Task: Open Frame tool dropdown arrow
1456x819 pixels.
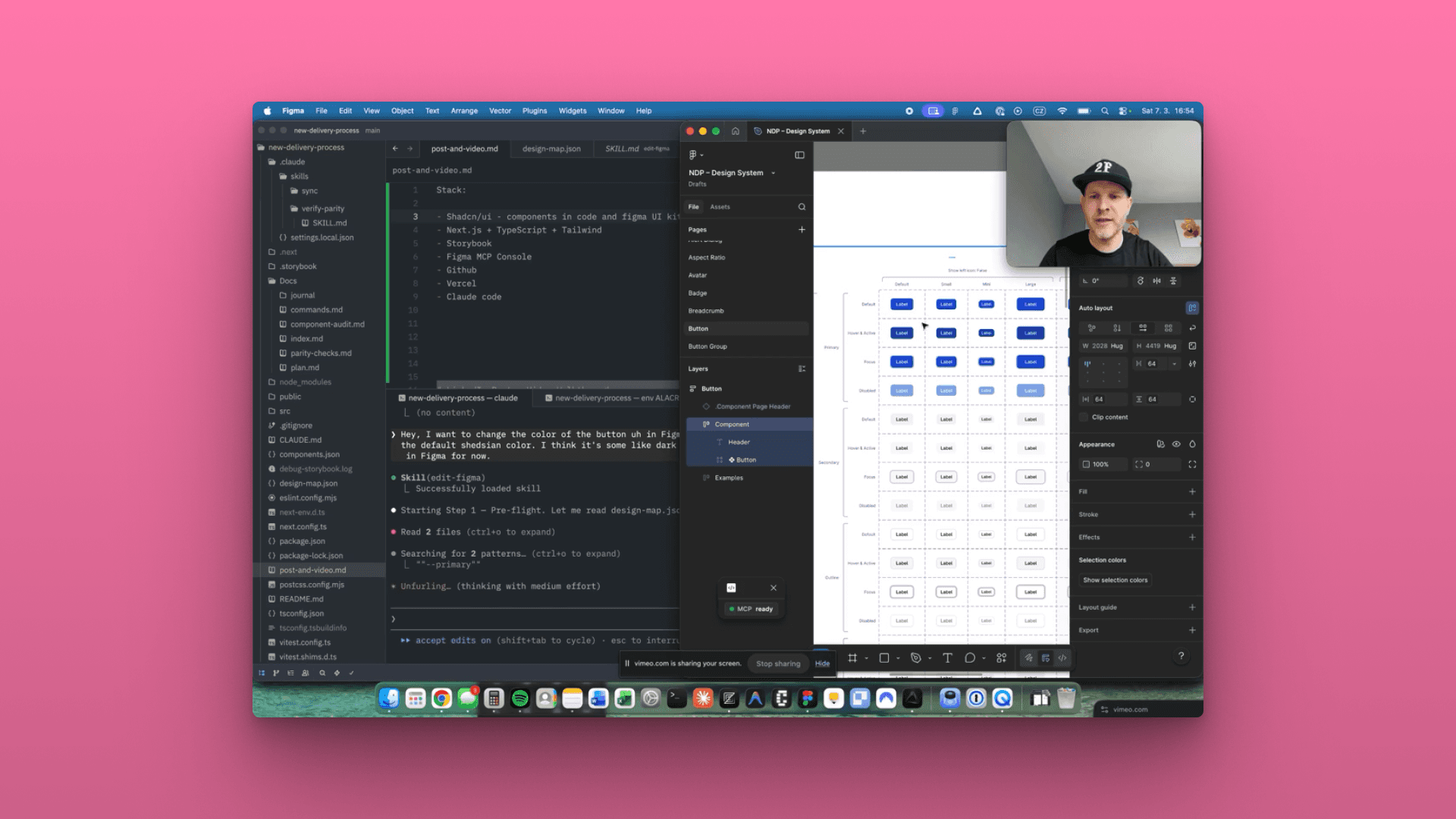Action: 866,658
